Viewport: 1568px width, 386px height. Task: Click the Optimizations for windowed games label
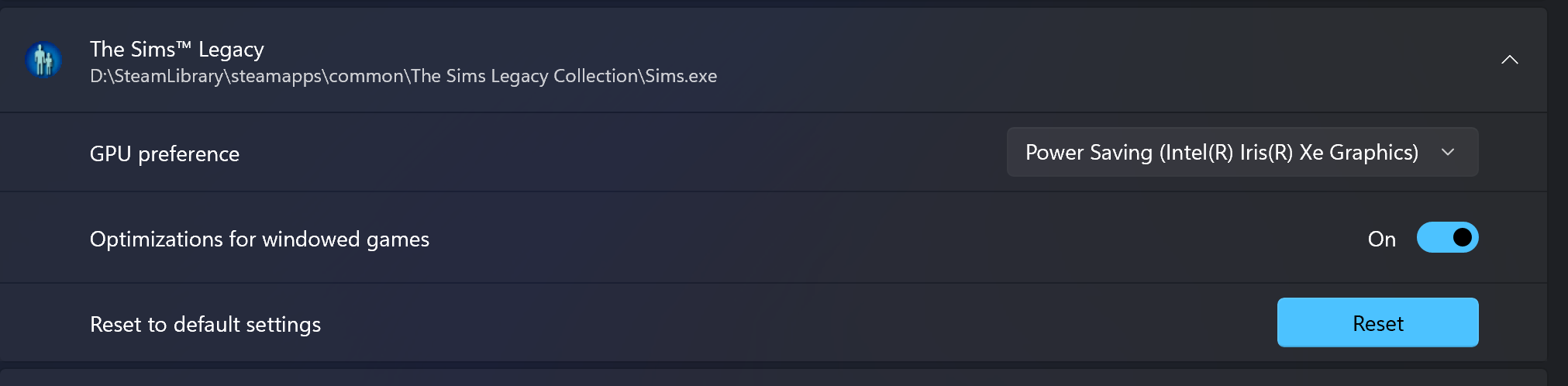[260, 239]
